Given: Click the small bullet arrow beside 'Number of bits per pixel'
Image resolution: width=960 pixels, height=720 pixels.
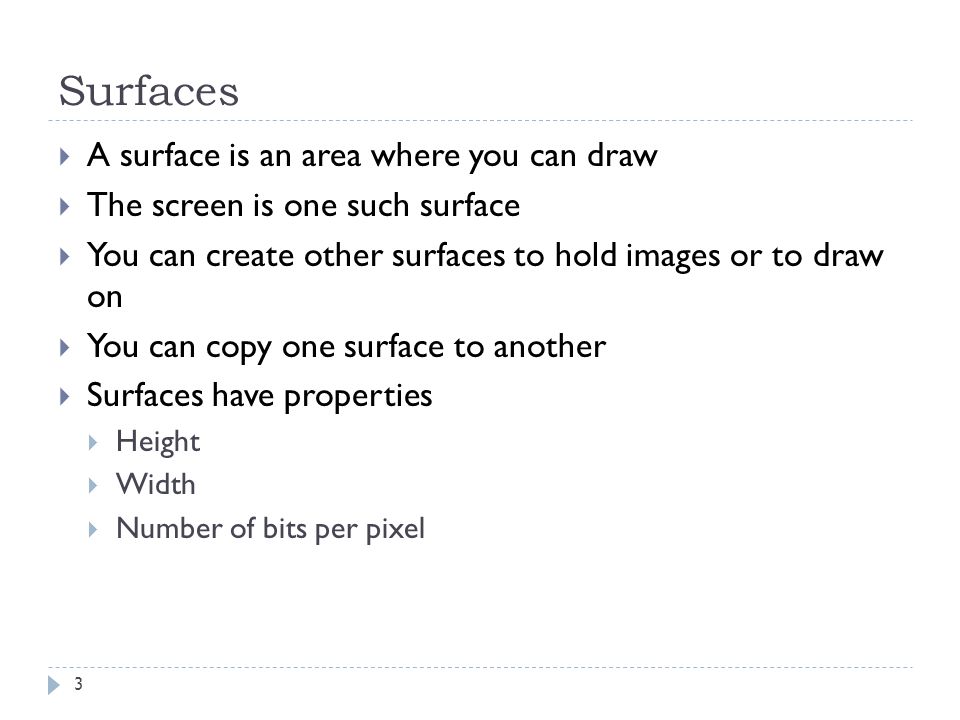Looking at the screenshot, I should click(x=92, y=530).
